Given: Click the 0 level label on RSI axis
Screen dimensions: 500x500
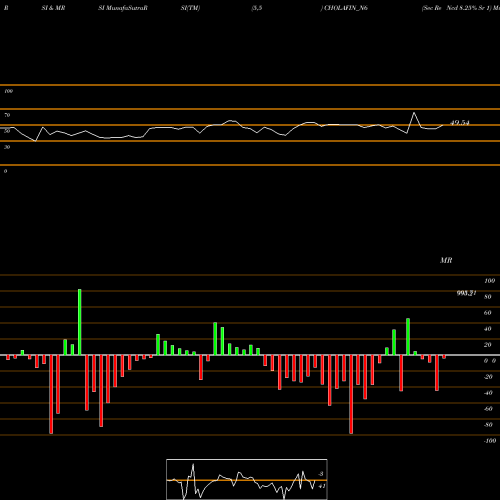Looking at the screenshot, I should (x=5, y=171).
